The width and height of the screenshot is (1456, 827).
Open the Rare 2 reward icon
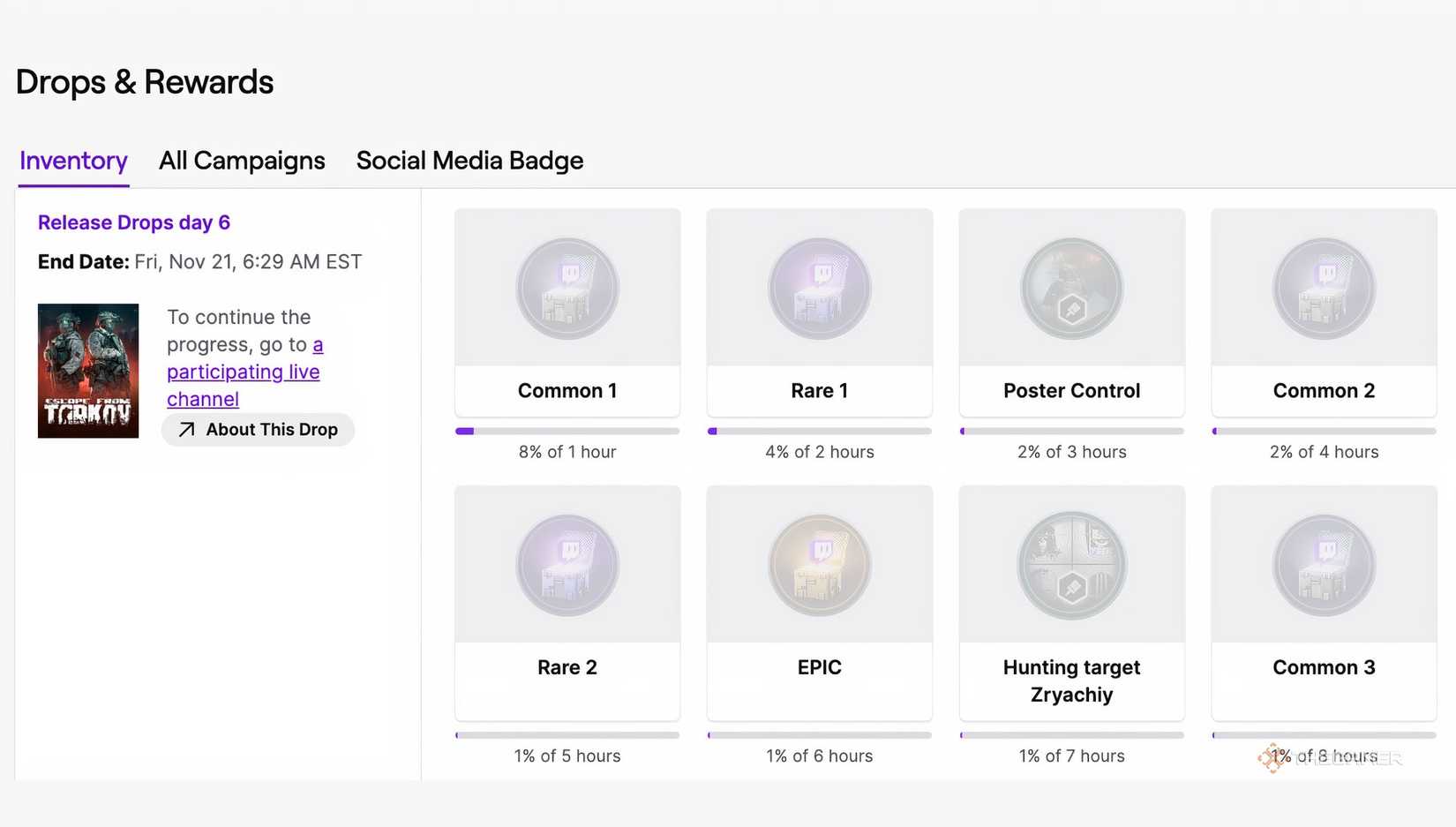[x=567, y=565]
